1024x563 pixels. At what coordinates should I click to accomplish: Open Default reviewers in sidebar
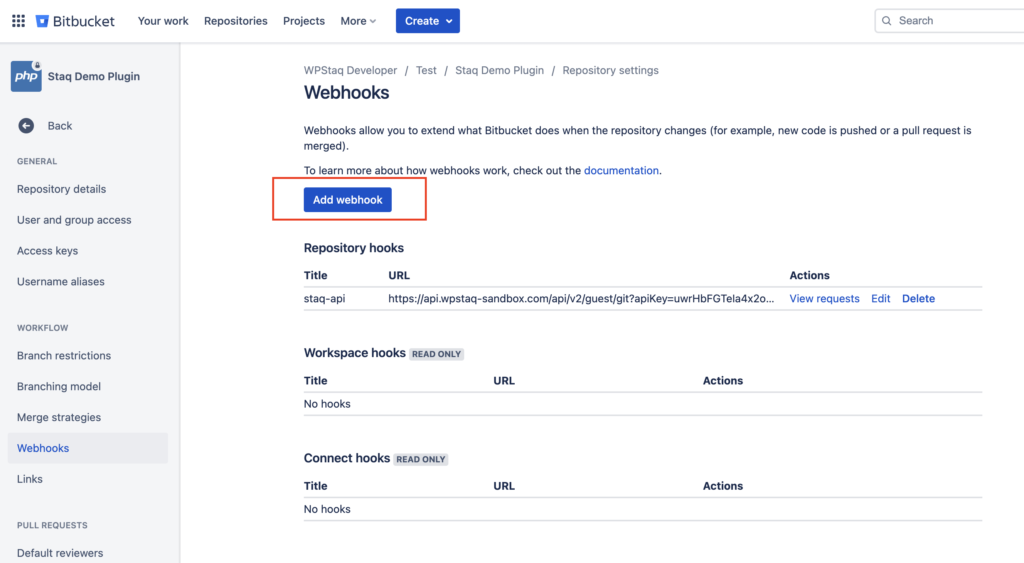pos(60,553)
